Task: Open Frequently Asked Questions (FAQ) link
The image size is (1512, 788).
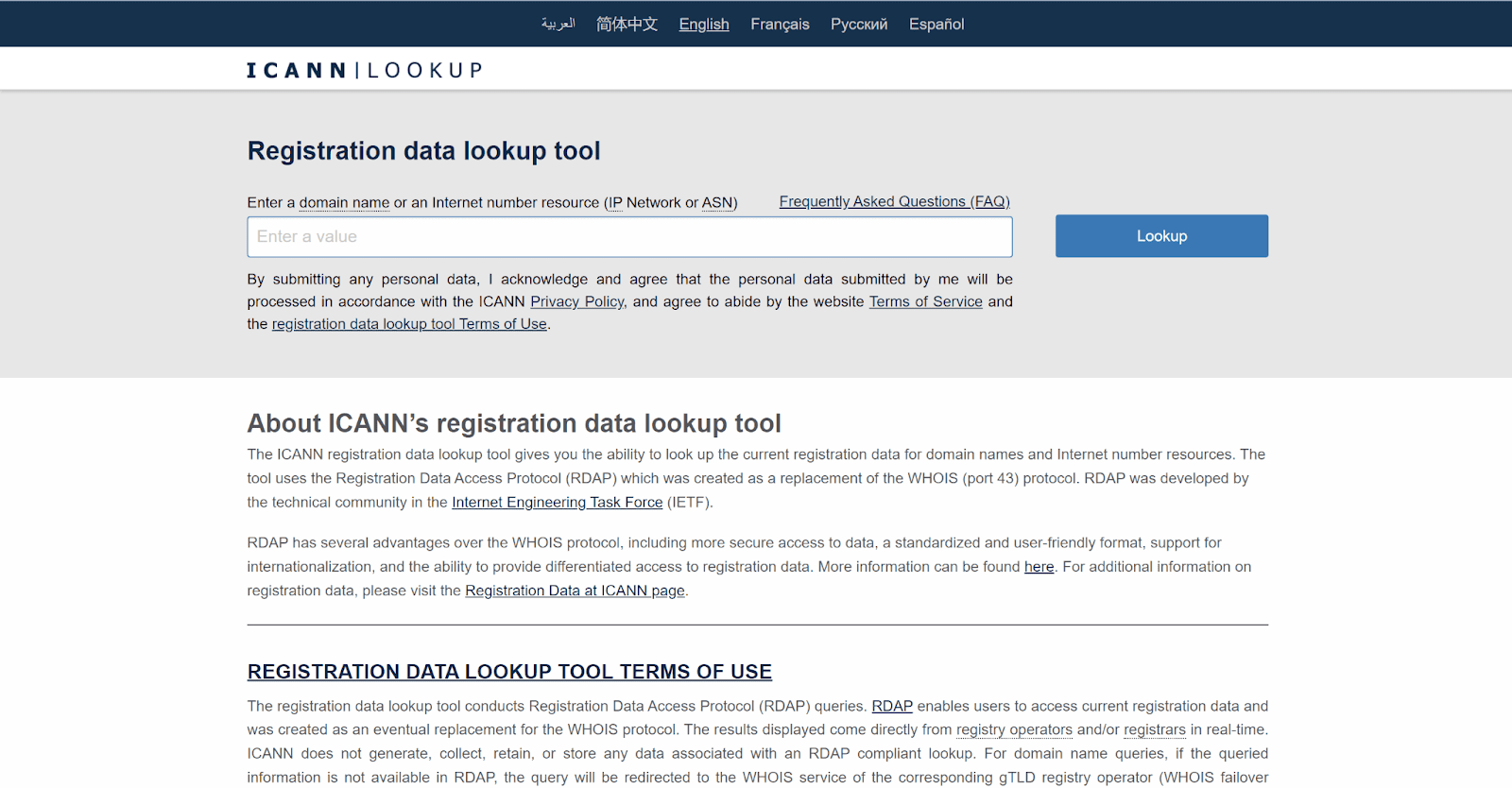Action: pyautogui.click(x=894, y=201)
